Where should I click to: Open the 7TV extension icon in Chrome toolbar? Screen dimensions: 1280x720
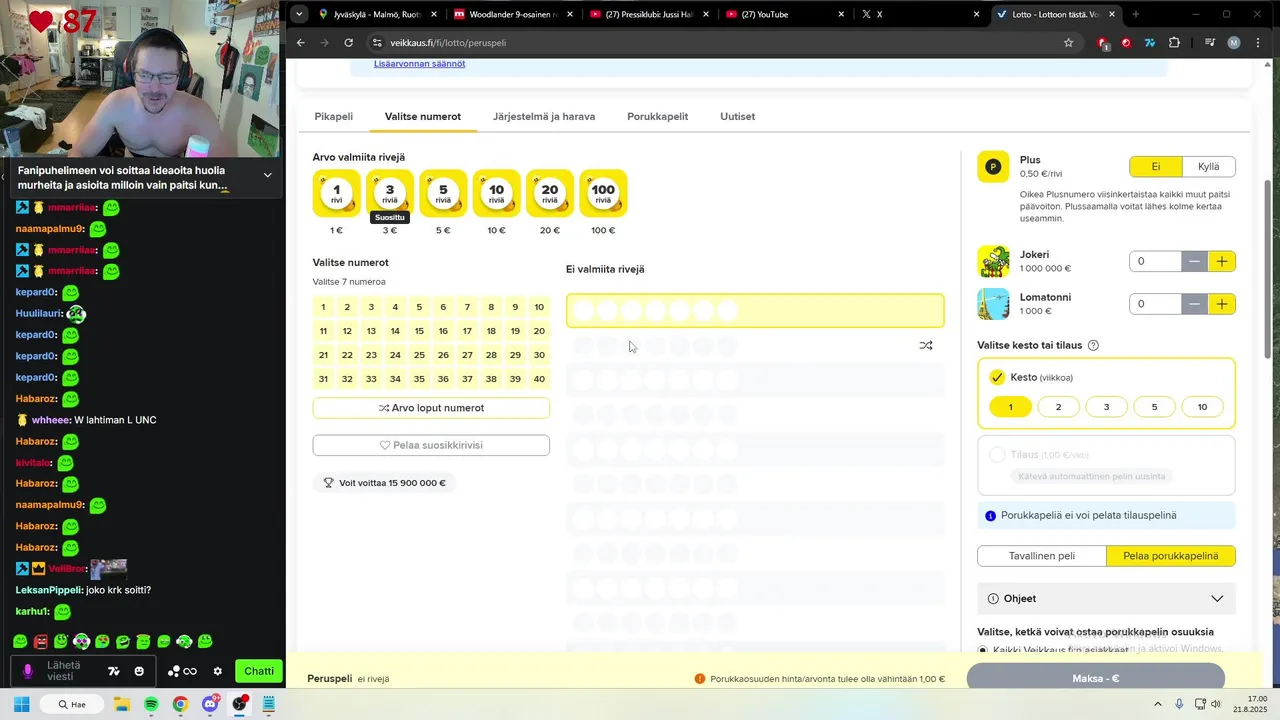tap(1150, 43)
